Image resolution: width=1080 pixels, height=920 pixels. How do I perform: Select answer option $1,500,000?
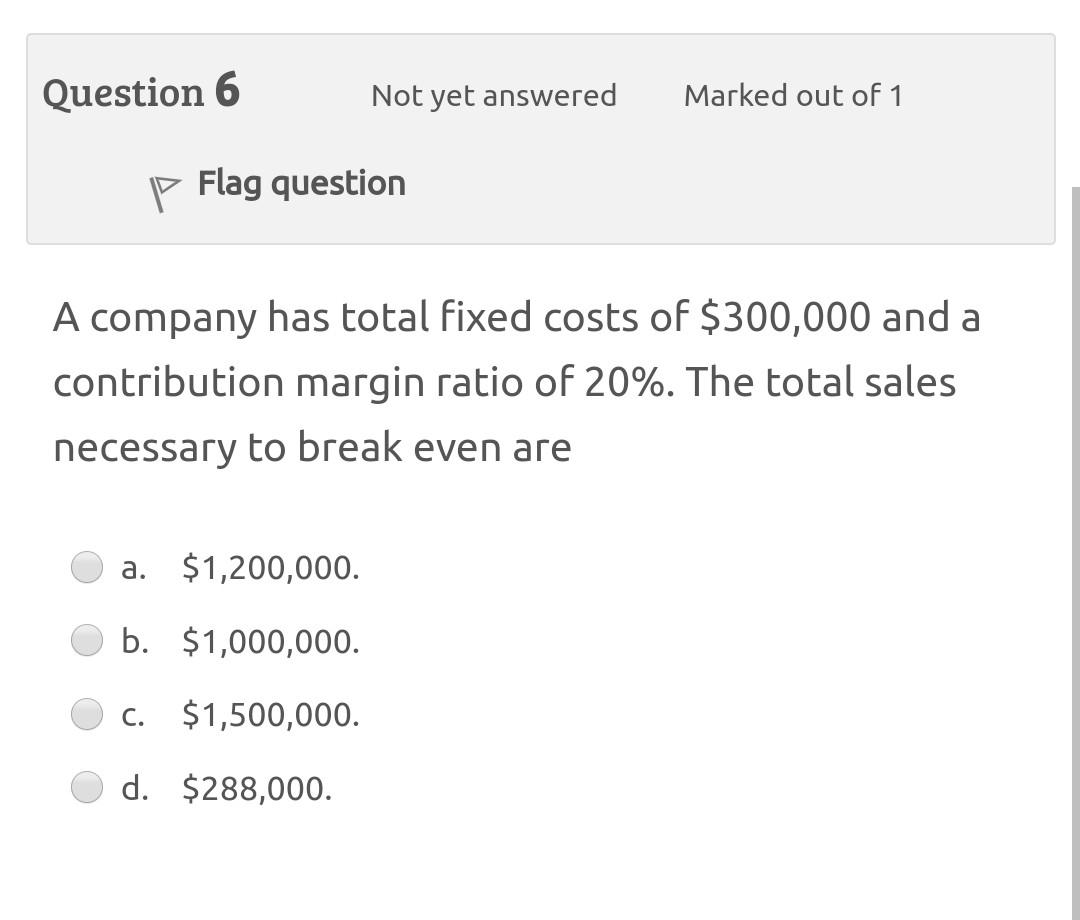tap(270, 714)
